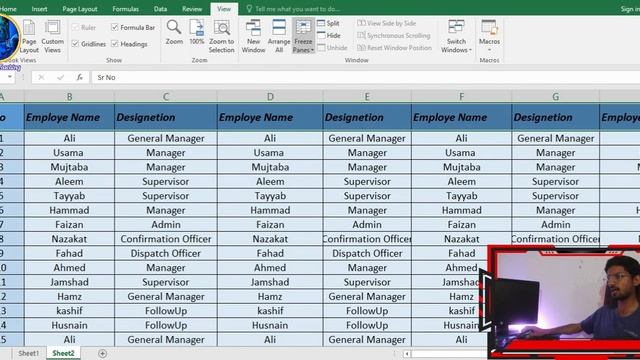Click View Side by Side
640x360 pixels.
(387, 23)
